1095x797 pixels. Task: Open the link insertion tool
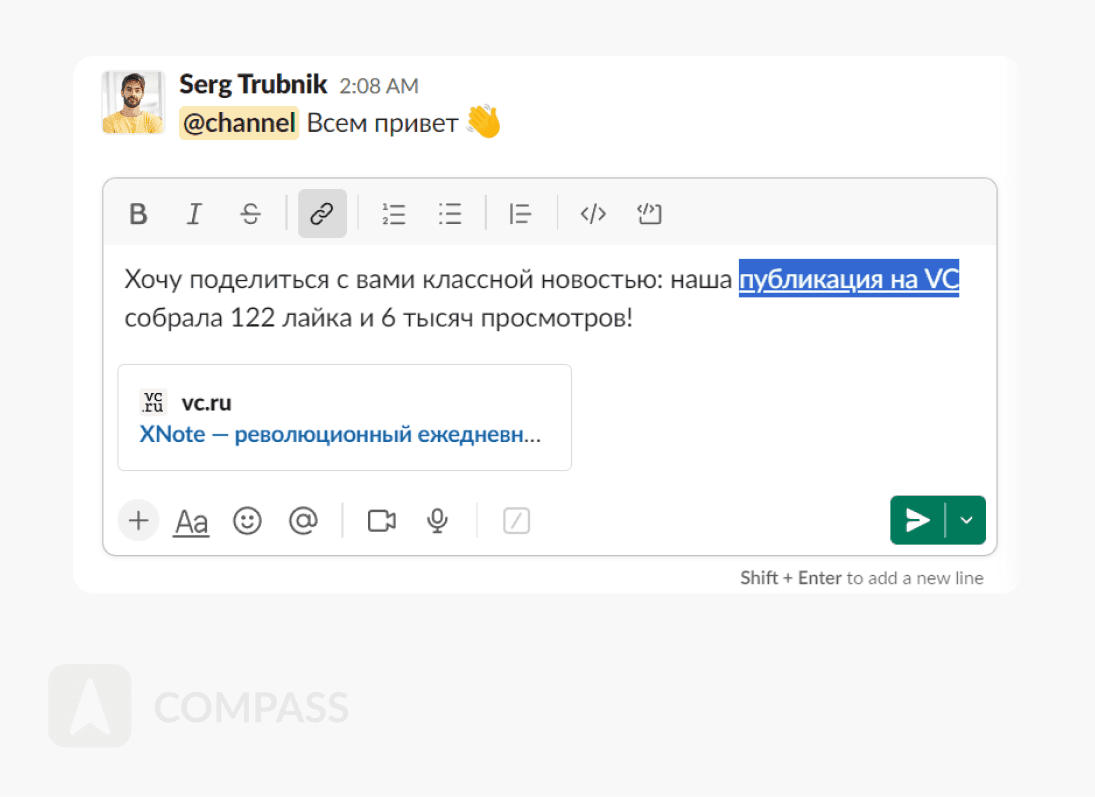(x=322, y=213)
